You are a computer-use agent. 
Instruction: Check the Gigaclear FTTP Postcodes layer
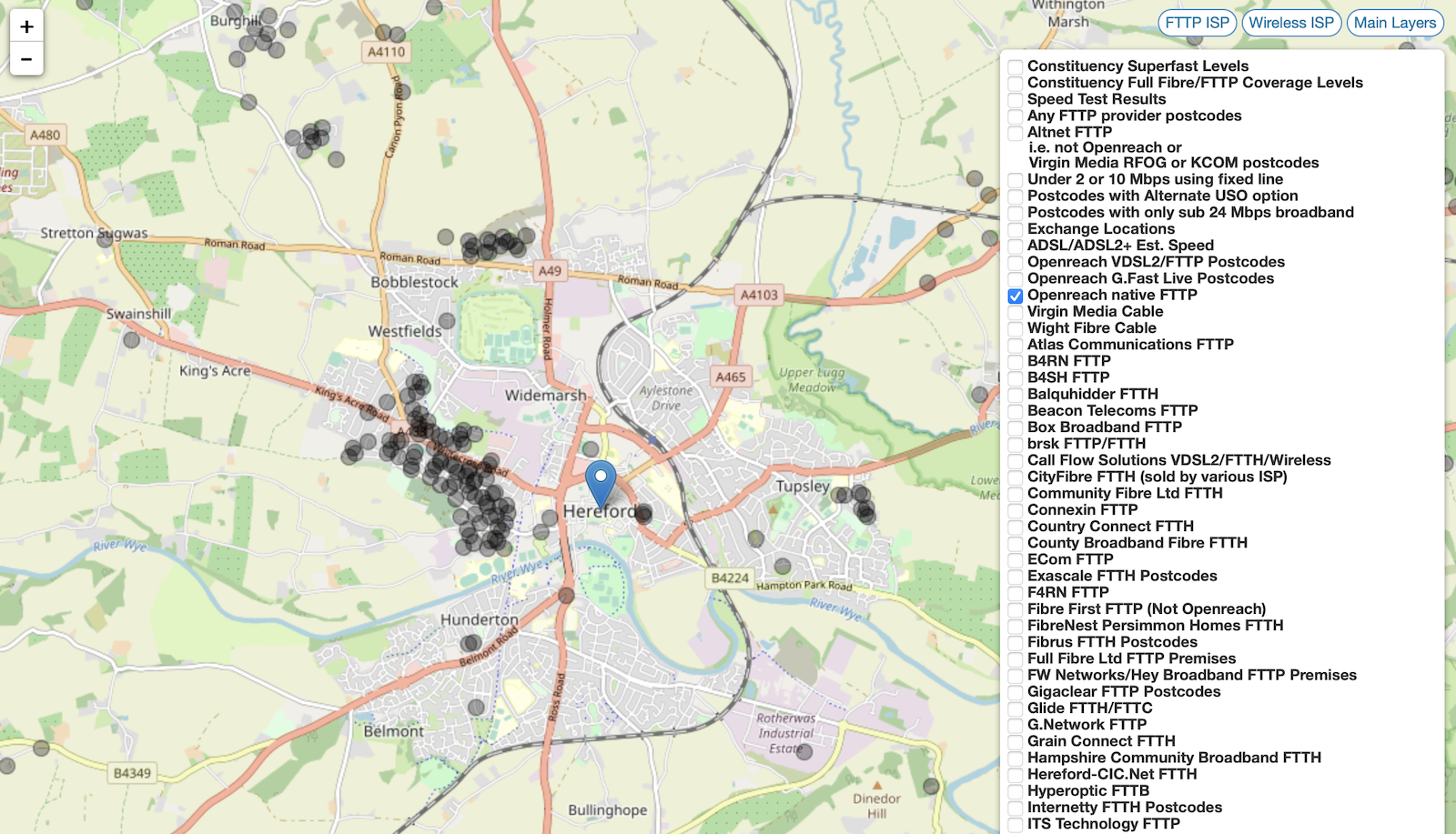pos(1016,691)
